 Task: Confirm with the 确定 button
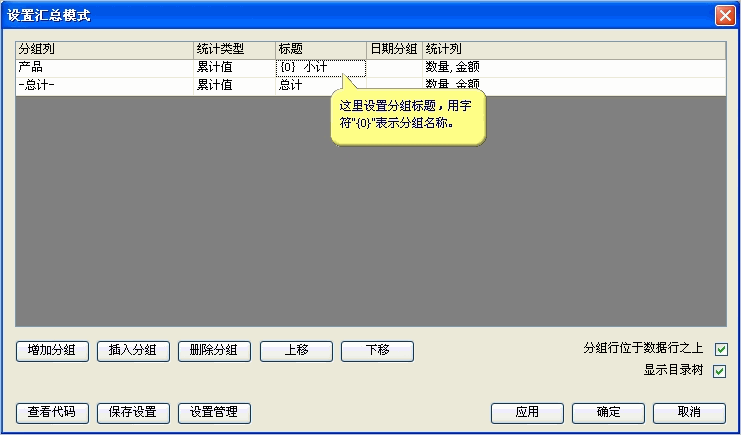(608, 413)
